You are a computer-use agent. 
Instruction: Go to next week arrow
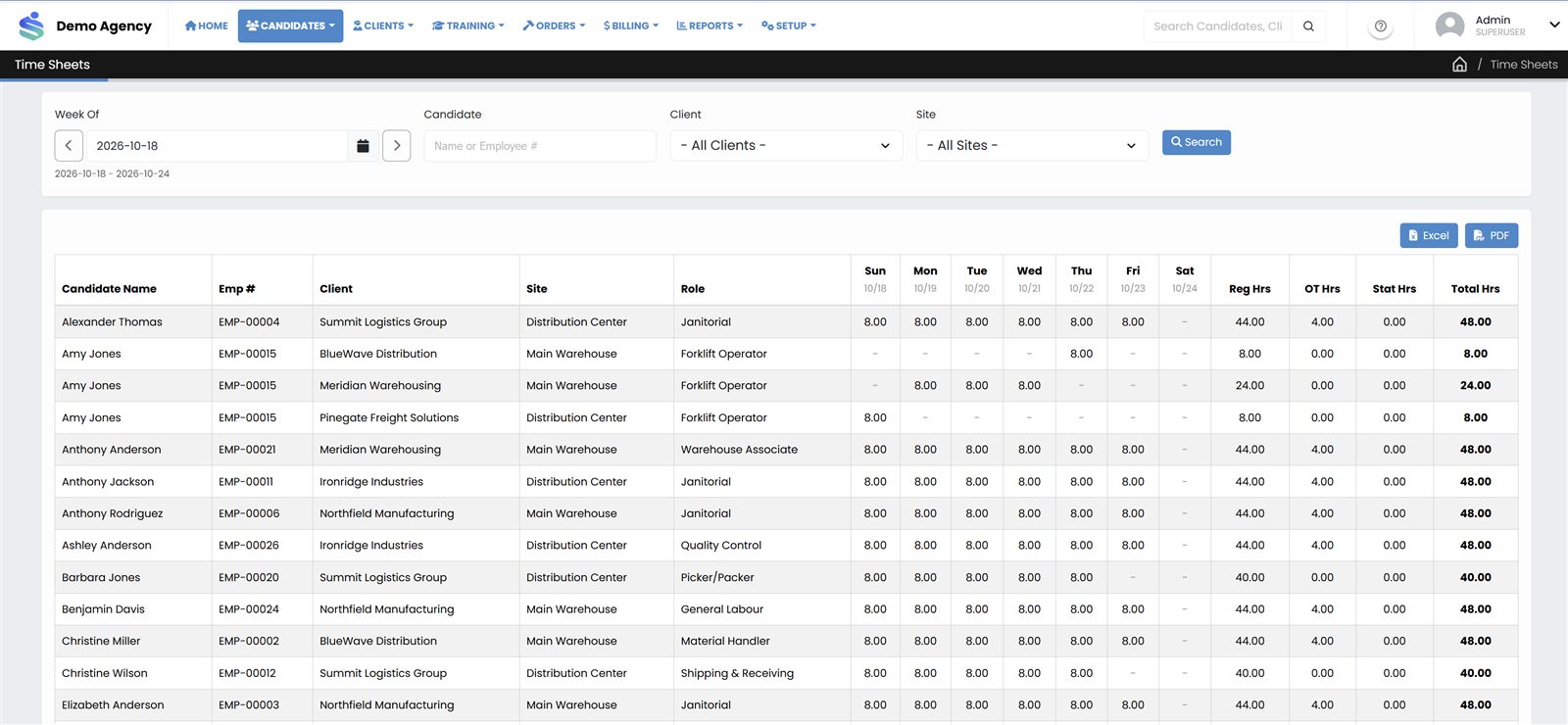[x=396, y=146]
